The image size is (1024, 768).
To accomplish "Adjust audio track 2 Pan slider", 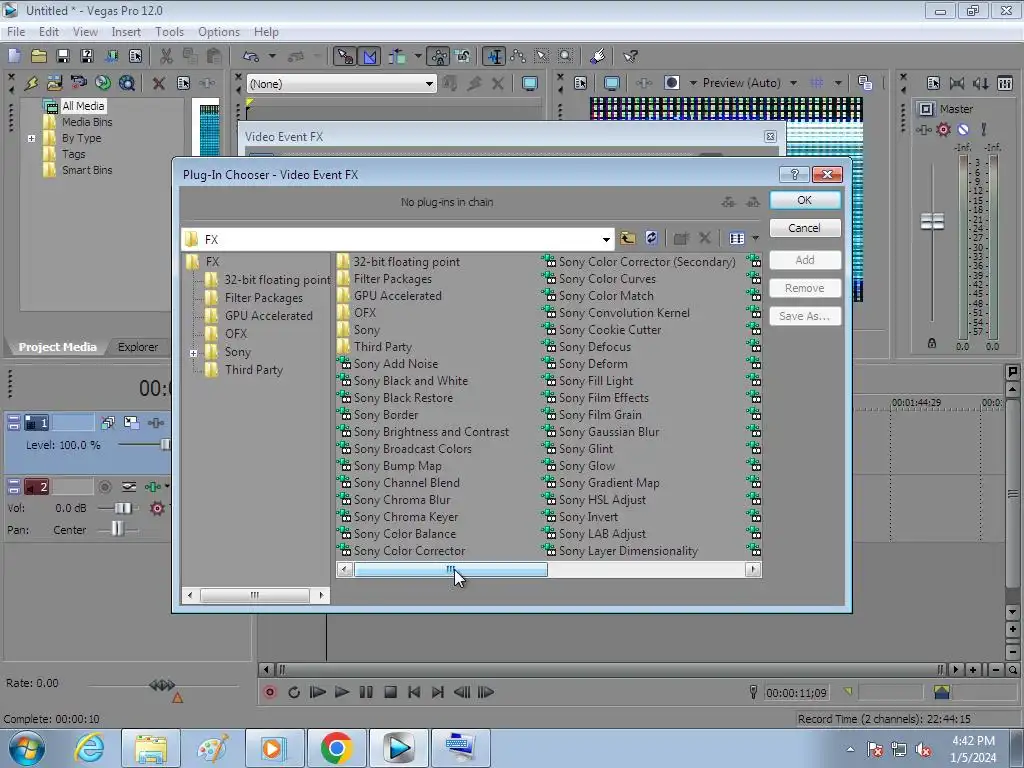I will (x=117, y=529).
